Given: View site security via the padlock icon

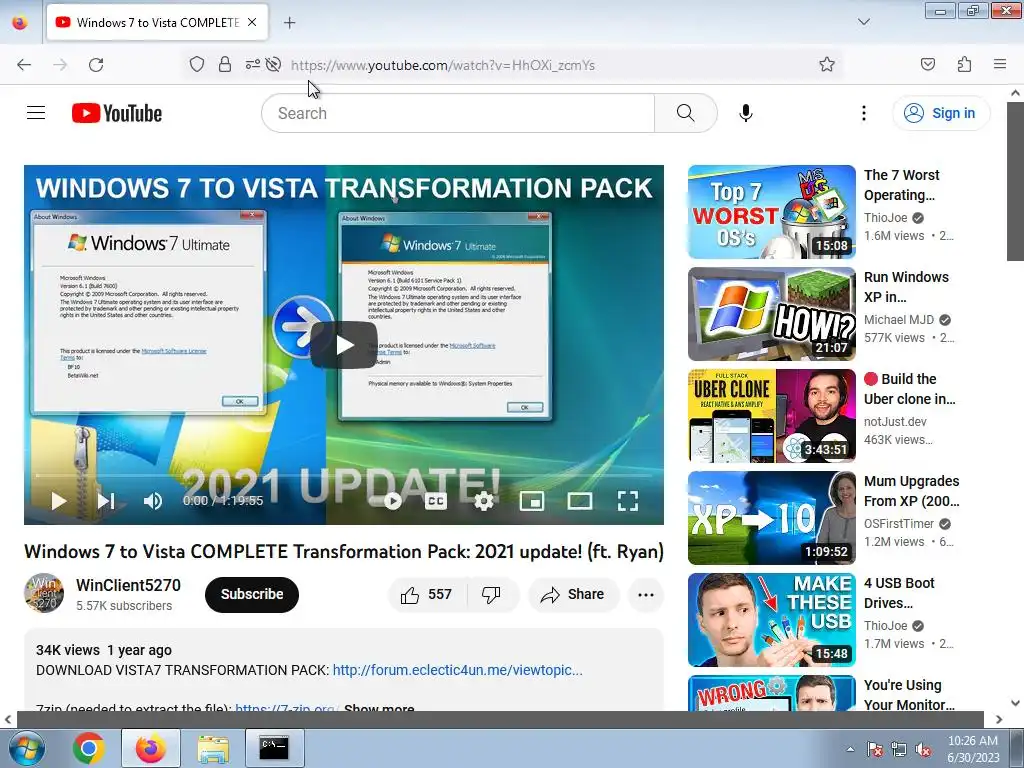Looking at the screenshot, I should coord(225,64).
